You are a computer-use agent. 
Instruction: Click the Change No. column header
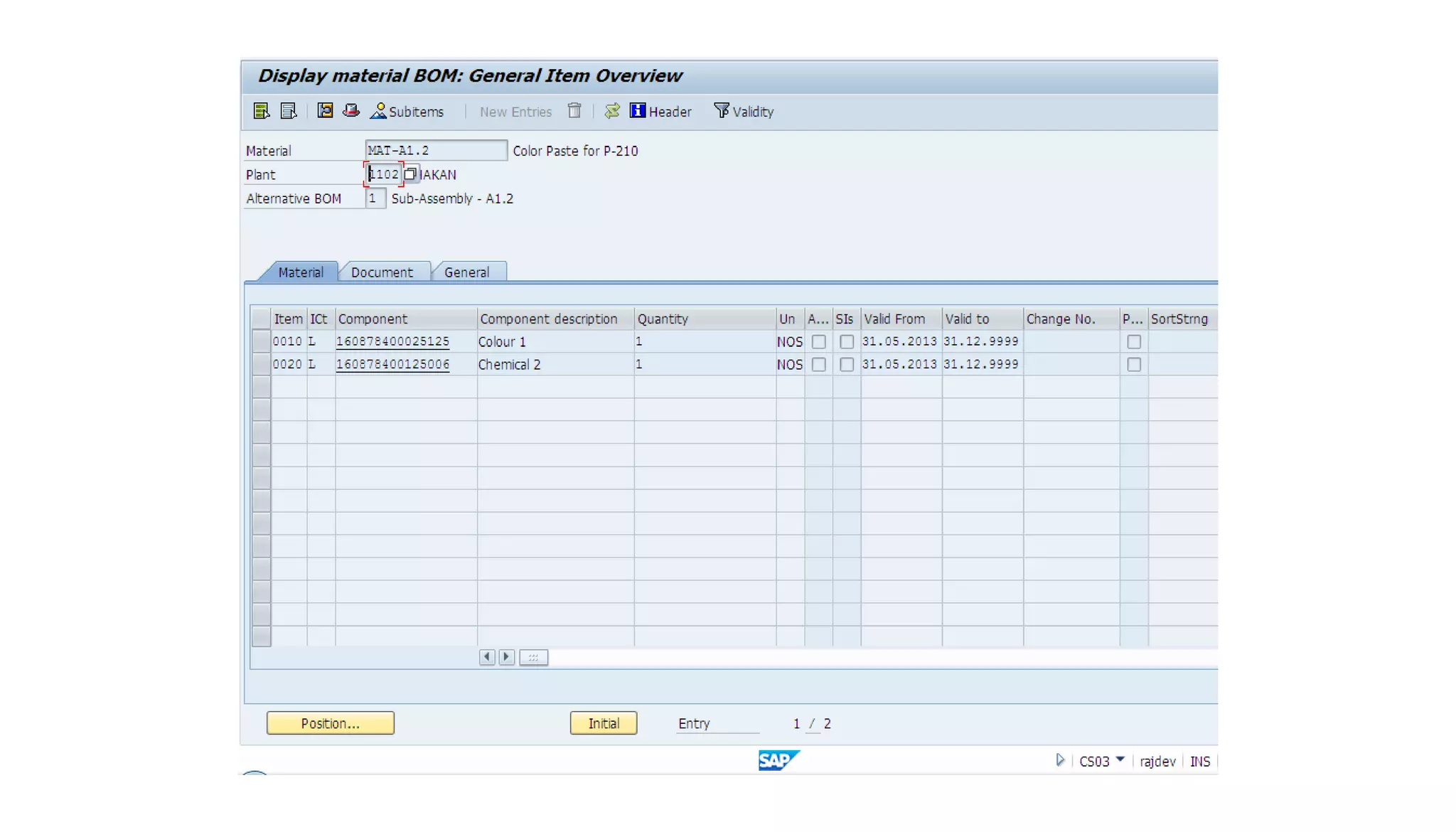(x=1071, y=319)
